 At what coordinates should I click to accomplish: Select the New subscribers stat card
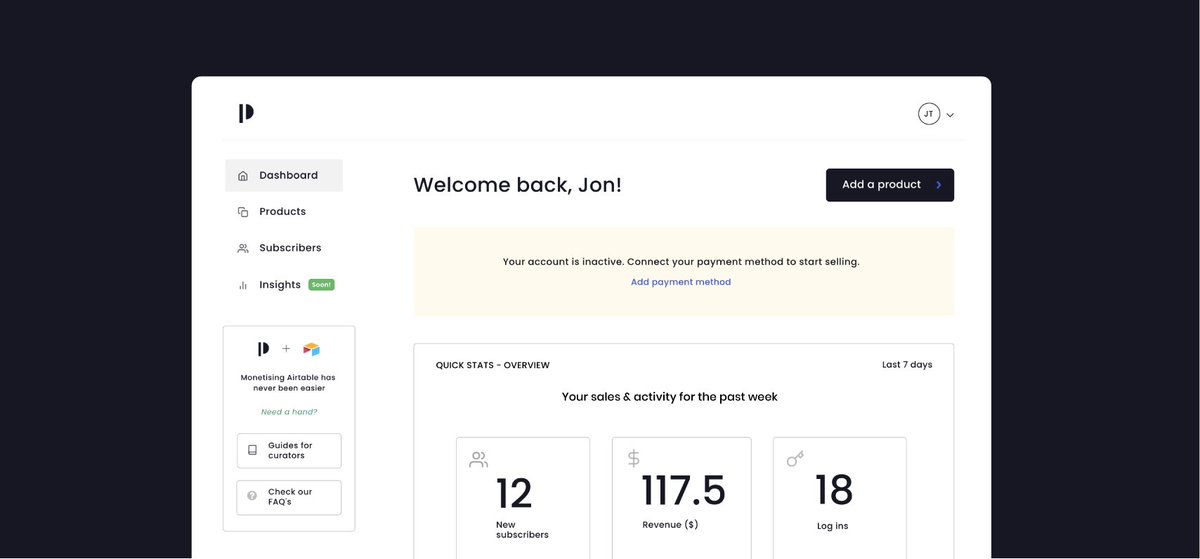click(x=523, y=497)
